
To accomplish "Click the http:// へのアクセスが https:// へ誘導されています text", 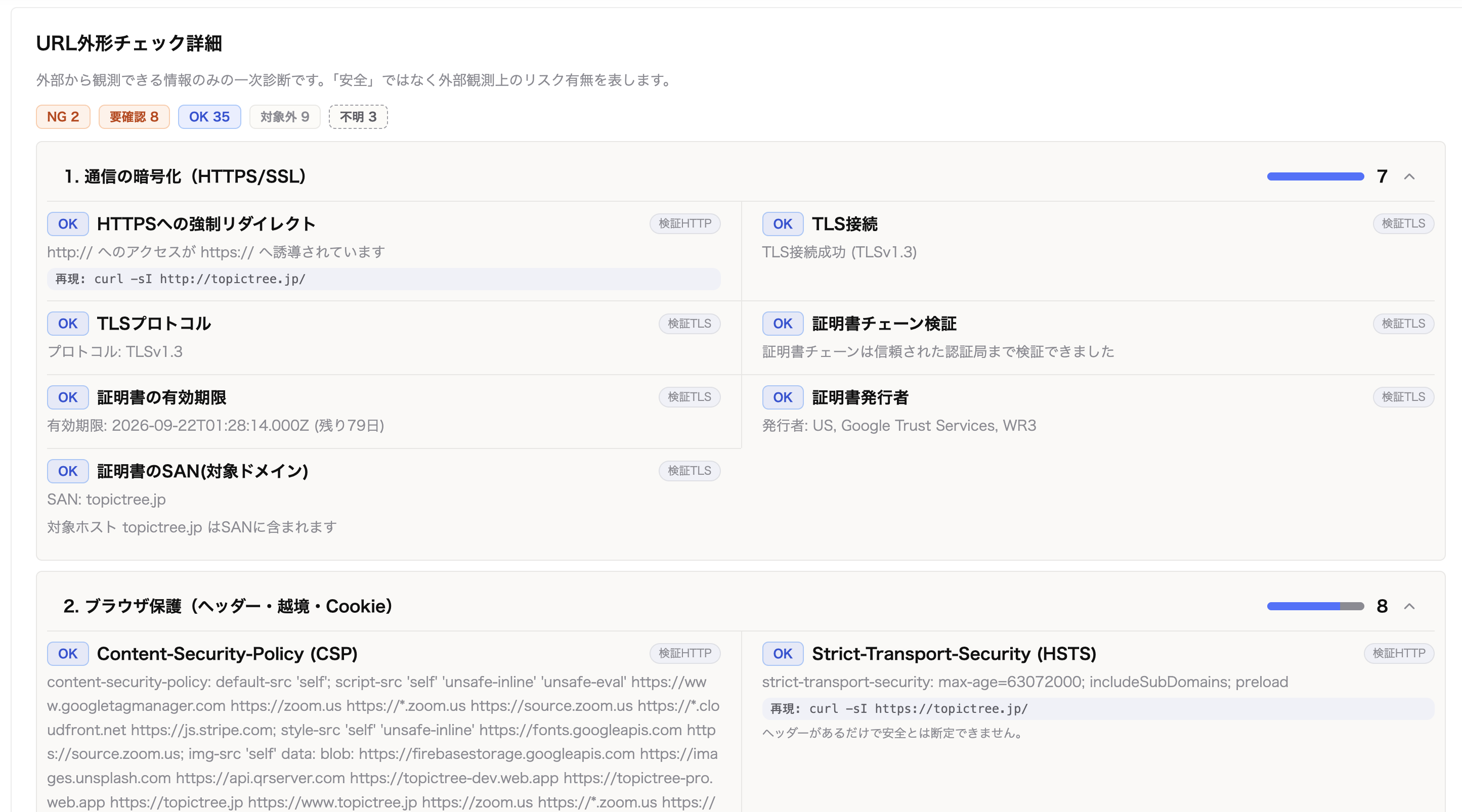I will [x=216, y=252].
